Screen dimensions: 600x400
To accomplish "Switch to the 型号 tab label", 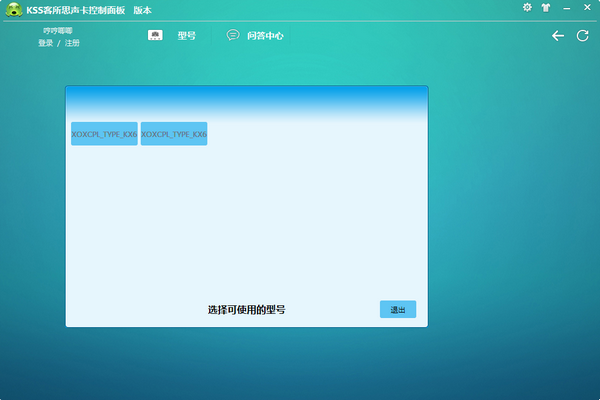I will coord(186,36).
